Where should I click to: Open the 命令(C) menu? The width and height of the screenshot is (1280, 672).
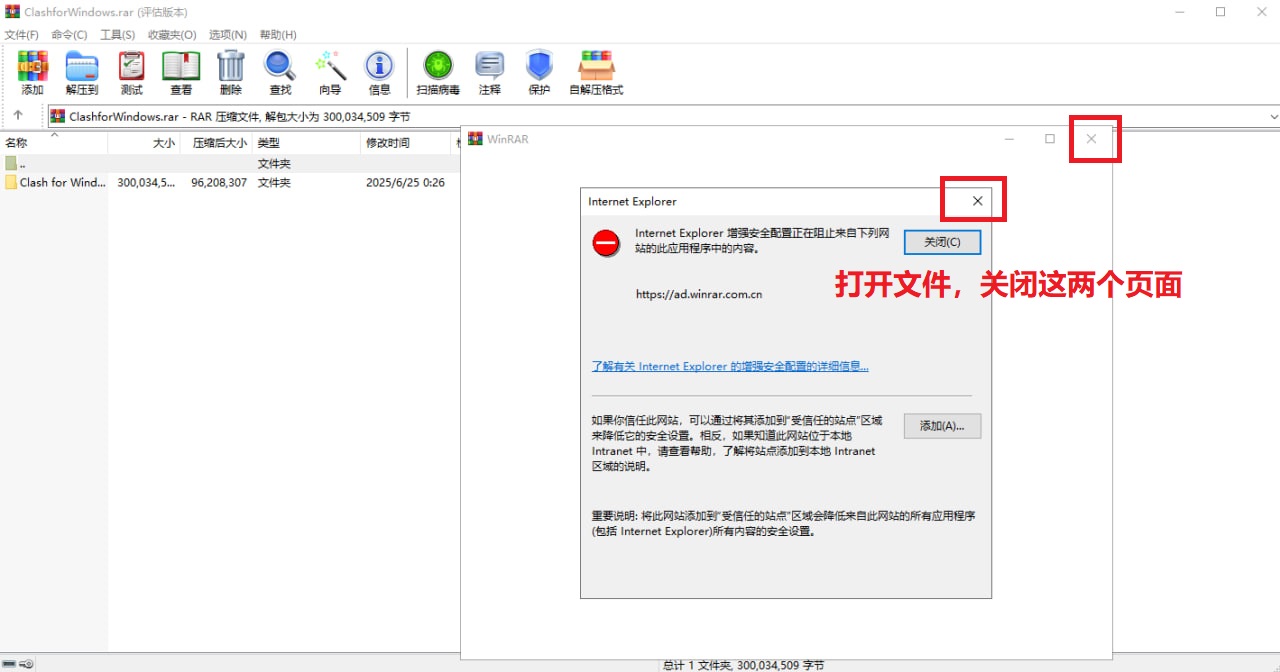[69, 35]
